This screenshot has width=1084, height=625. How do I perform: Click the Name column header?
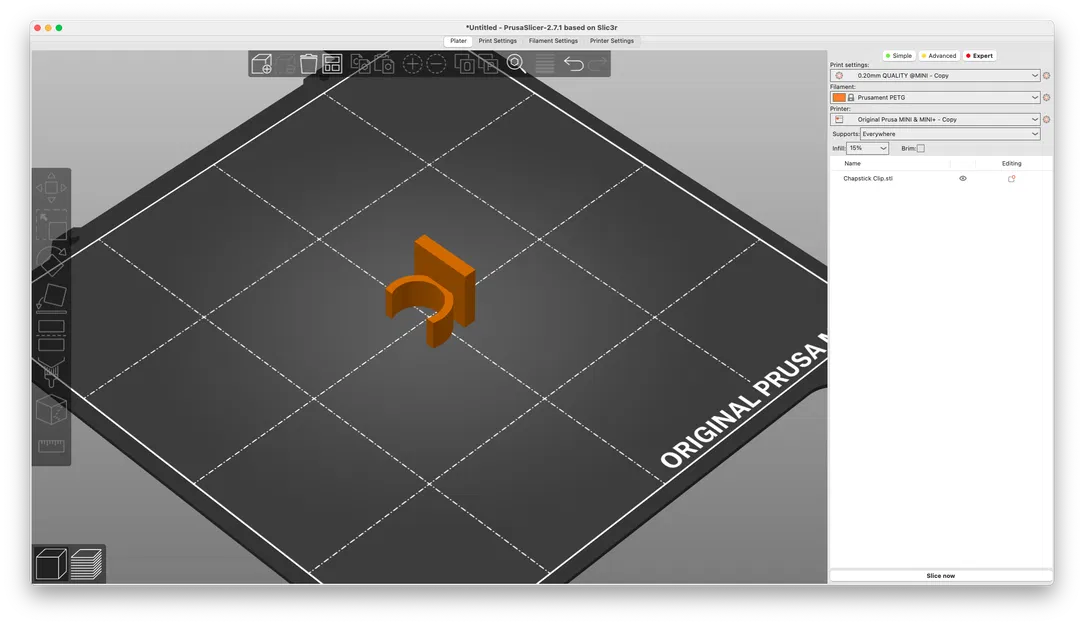coord(852,164)
